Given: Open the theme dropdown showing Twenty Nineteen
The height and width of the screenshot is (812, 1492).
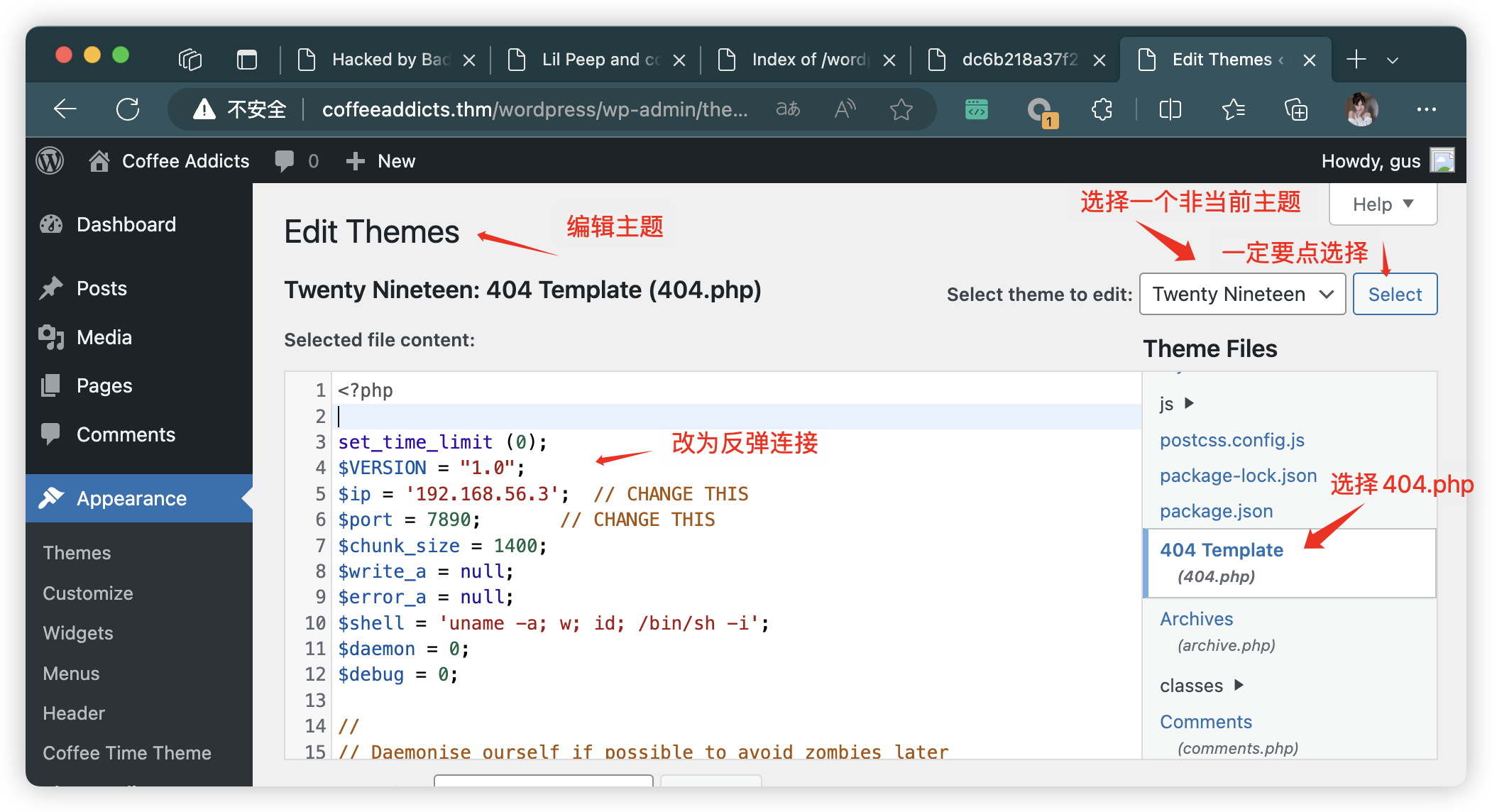Looking at the screenshot, I should pyautogui.click(x=1242, y=294).
